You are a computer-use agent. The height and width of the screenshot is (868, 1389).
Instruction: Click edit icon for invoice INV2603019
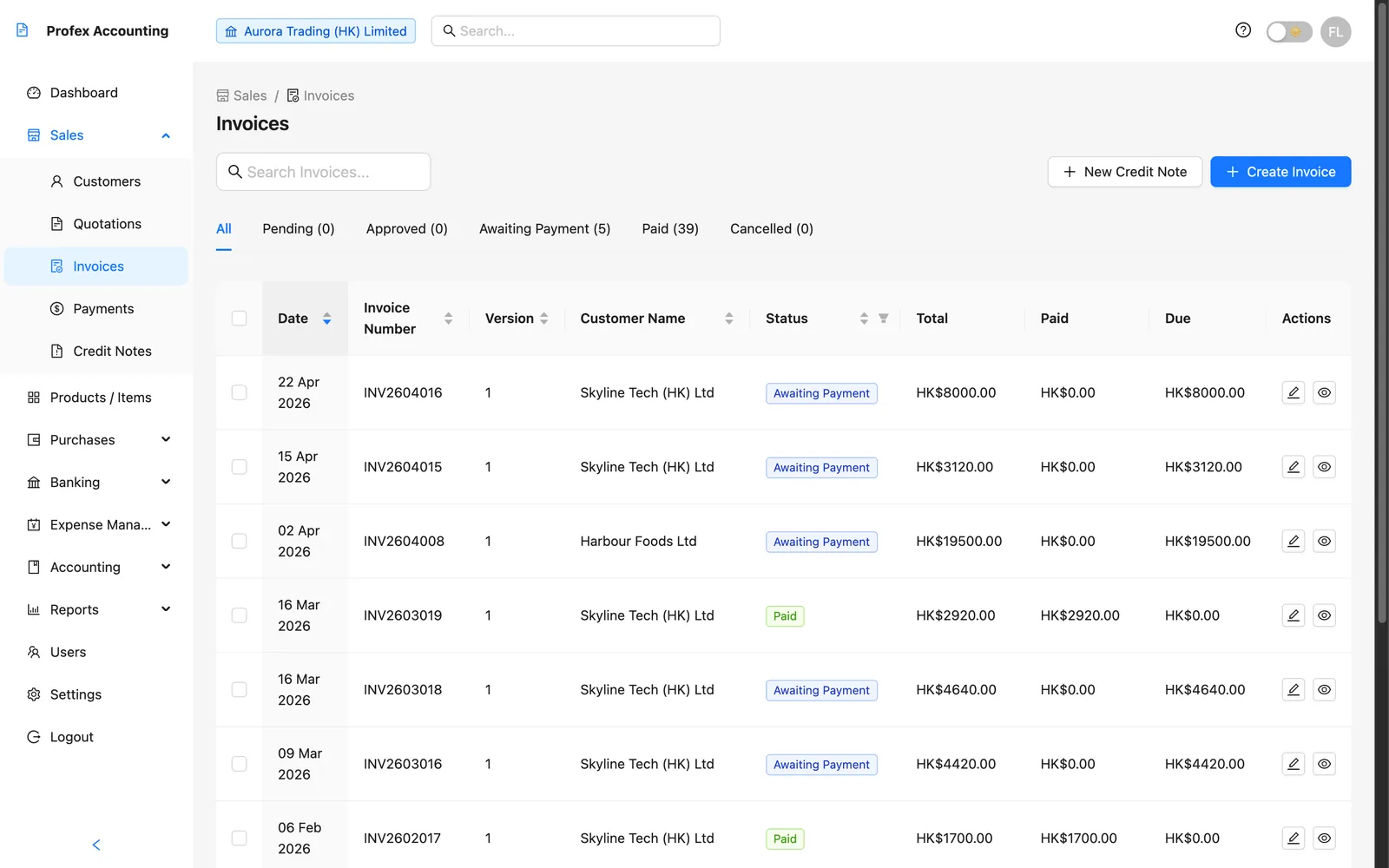[1294, 615]
